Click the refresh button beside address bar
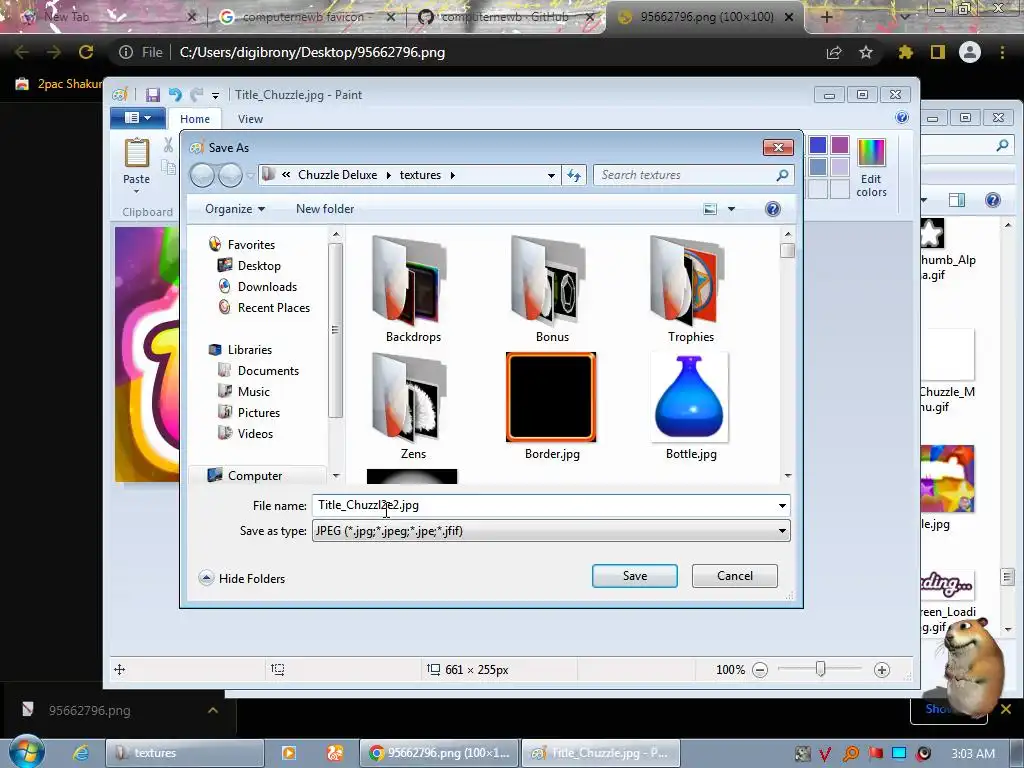The height and width of the screenshot is (768, 1024). (x=574, y=175)
